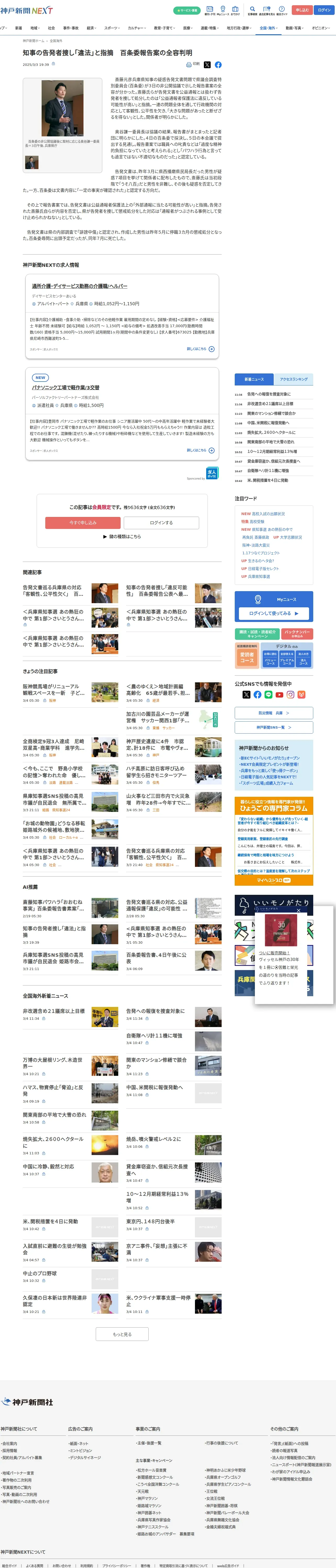This screenshot has height=1568, width=336.
Task: Share article on Facebook below headline
Action: click(218, 65)
